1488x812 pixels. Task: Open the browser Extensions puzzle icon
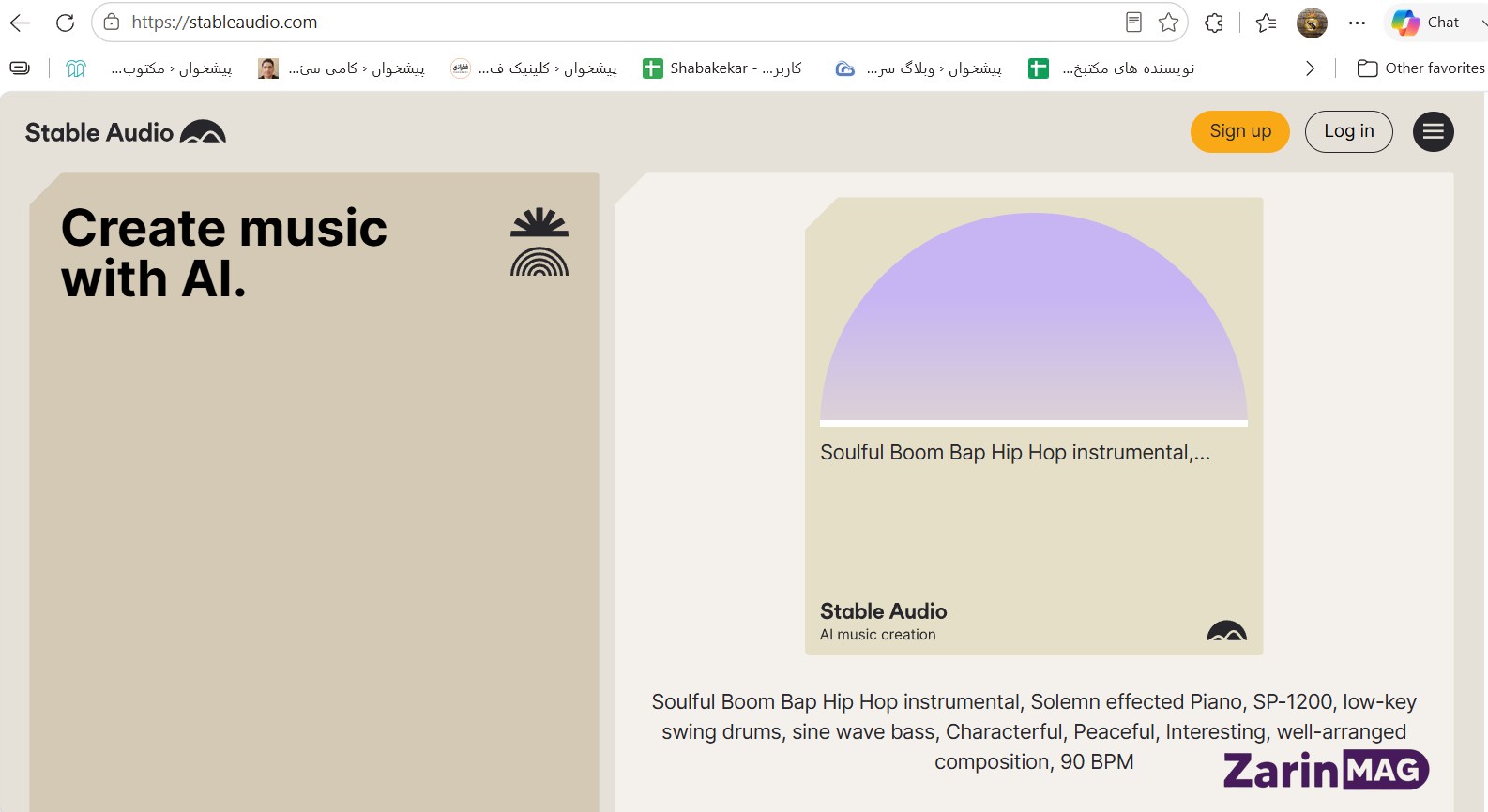(1214, 23)
